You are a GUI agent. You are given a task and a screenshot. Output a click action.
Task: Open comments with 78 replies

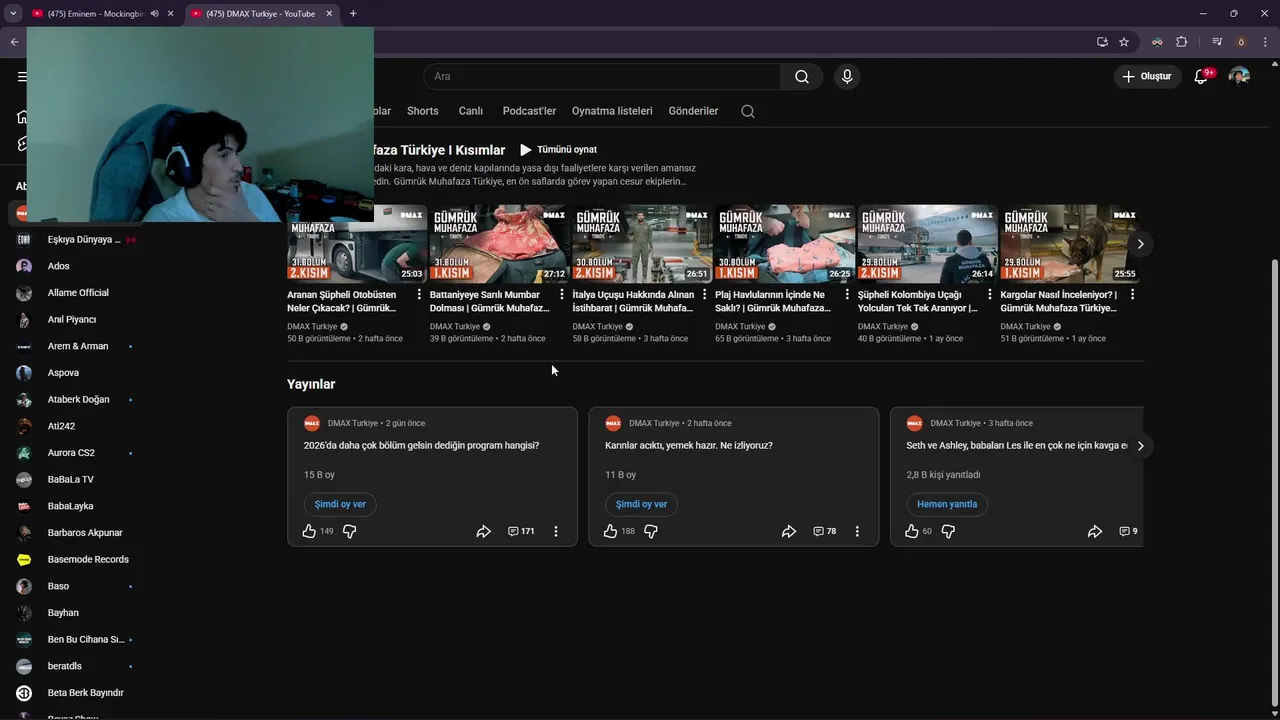[825, 531]
